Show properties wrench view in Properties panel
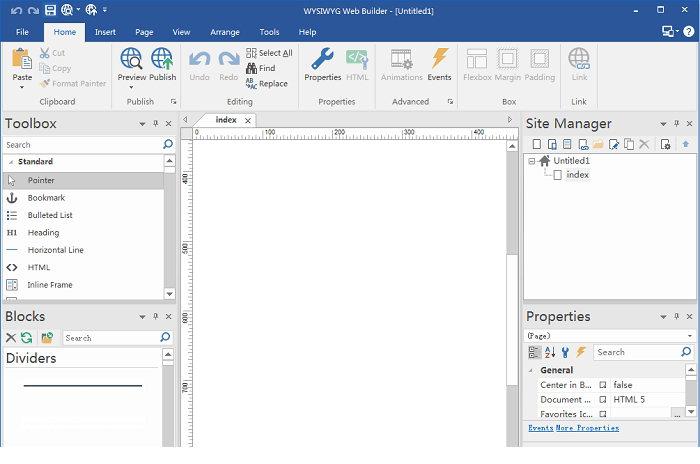Viewport: 700px width, 464px height. point(565,352)
